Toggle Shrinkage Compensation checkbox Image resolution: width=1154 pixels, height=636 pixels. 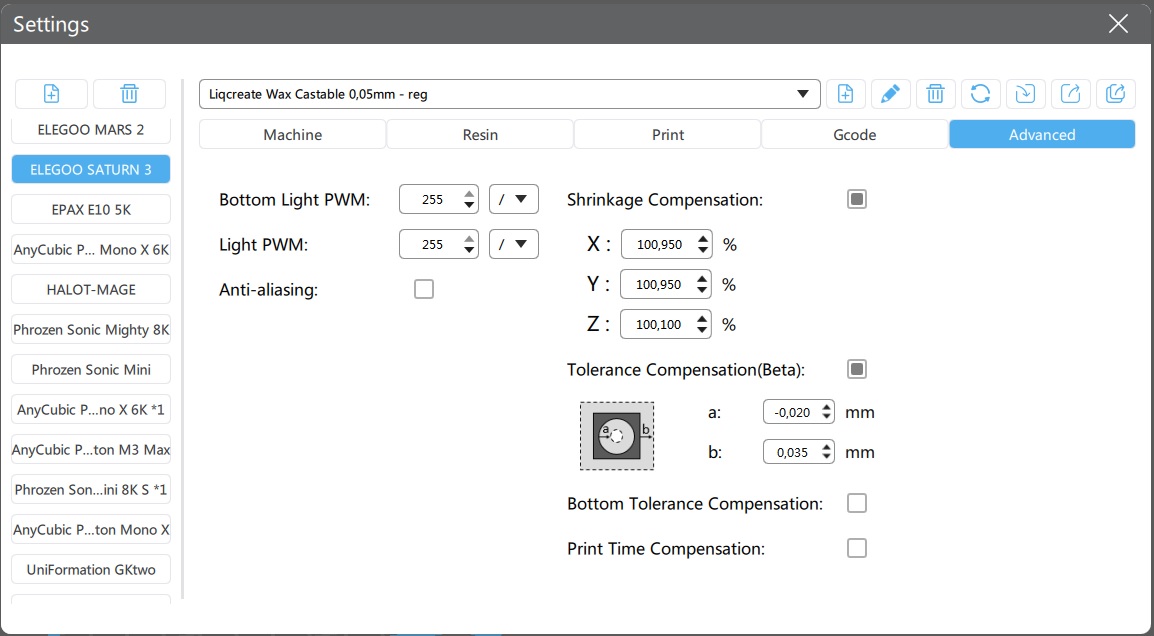click(856, 199)
